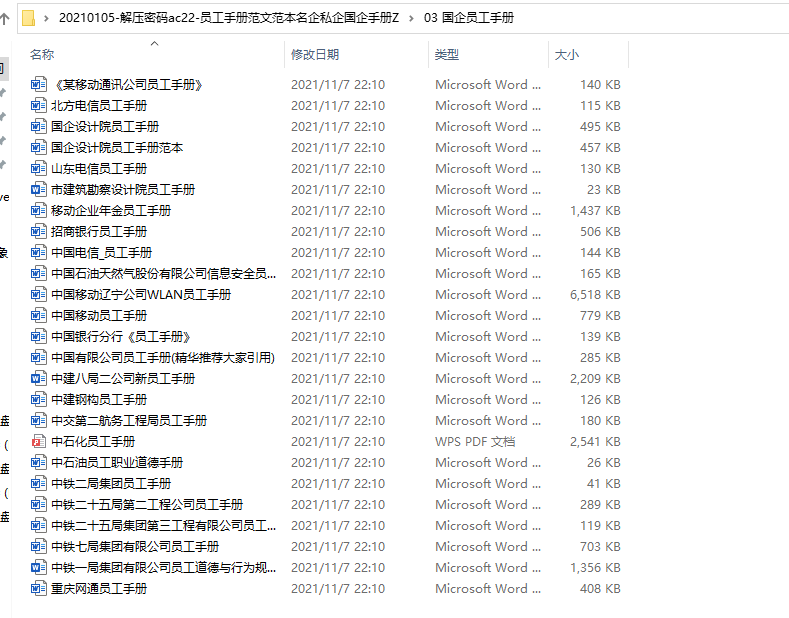Click the 26 KB size cell
This screenshot has height=618, width=789.
(604, 462)
